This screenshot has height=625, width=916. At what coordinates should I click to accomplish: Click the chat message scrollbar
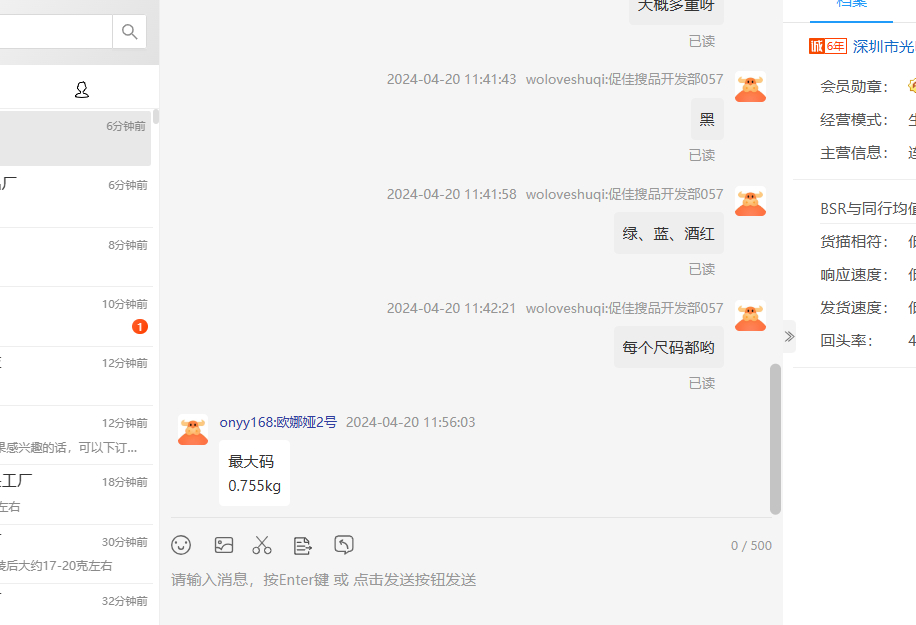[x=775, y=439]
